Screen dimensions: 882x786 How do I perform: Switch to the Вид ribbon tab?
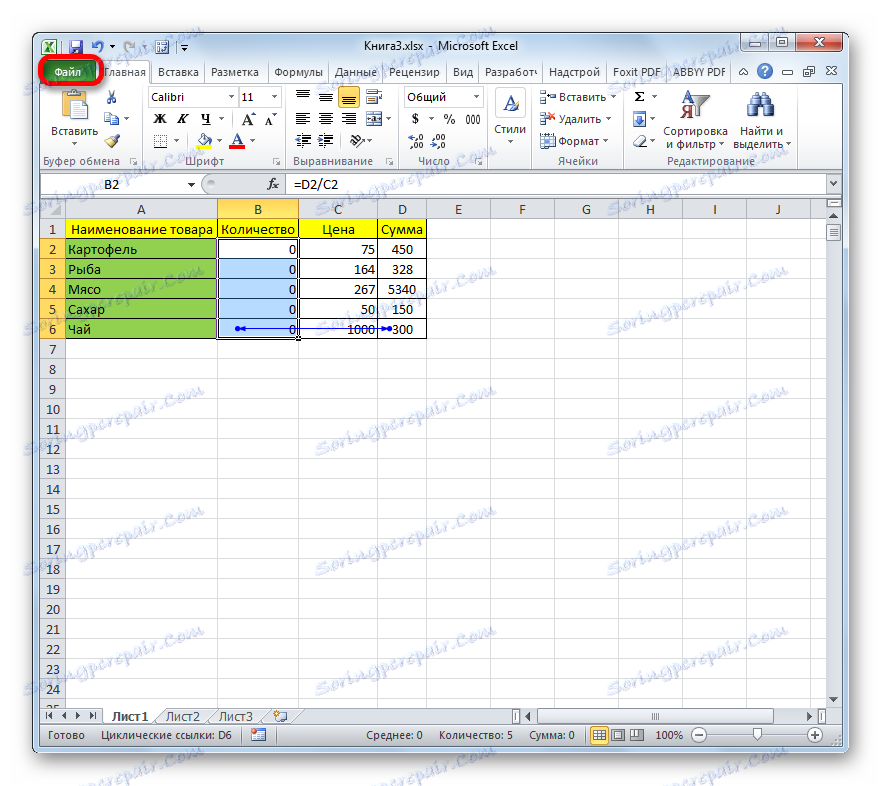pos(463,72)
